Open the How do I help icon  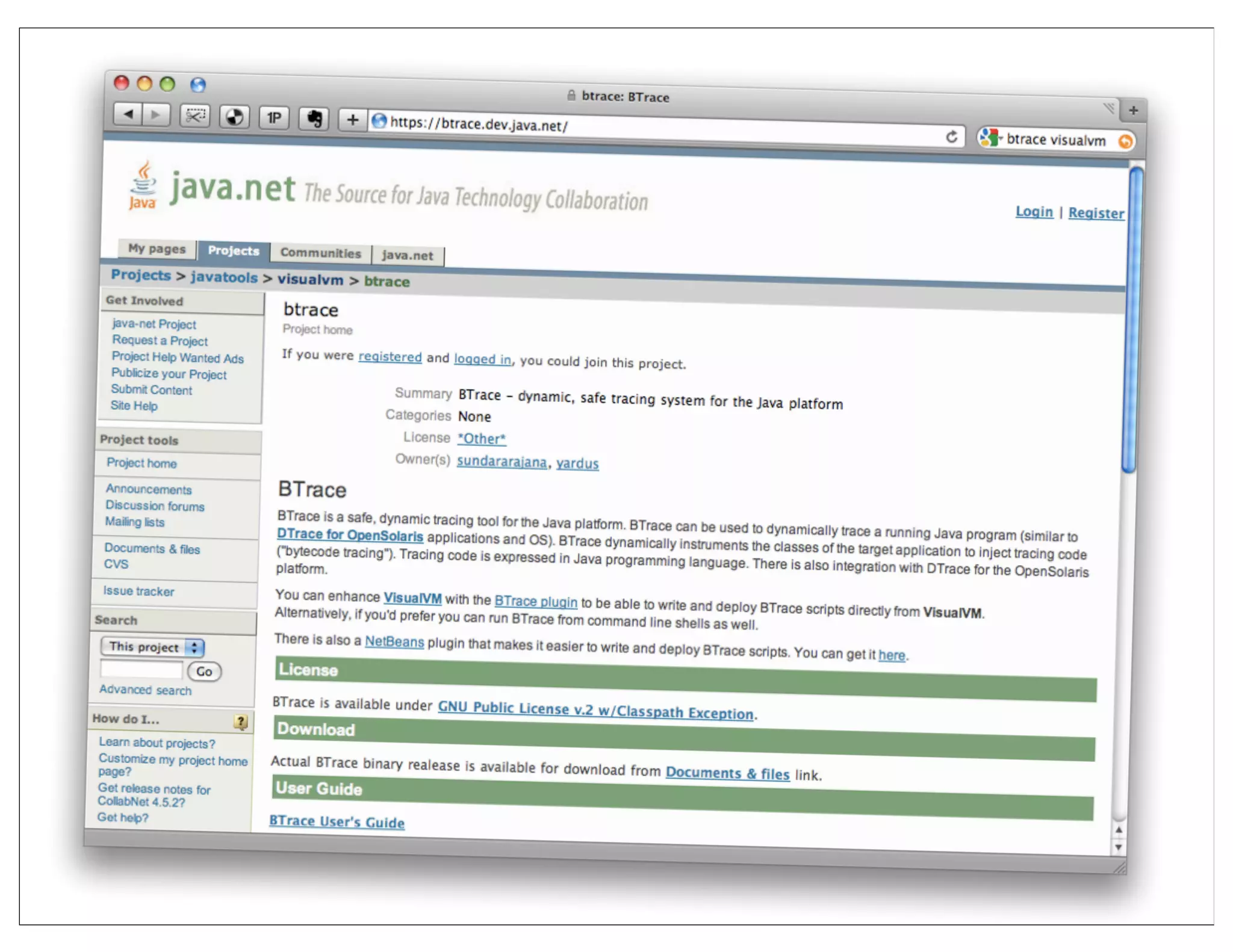tap(240, 722)
